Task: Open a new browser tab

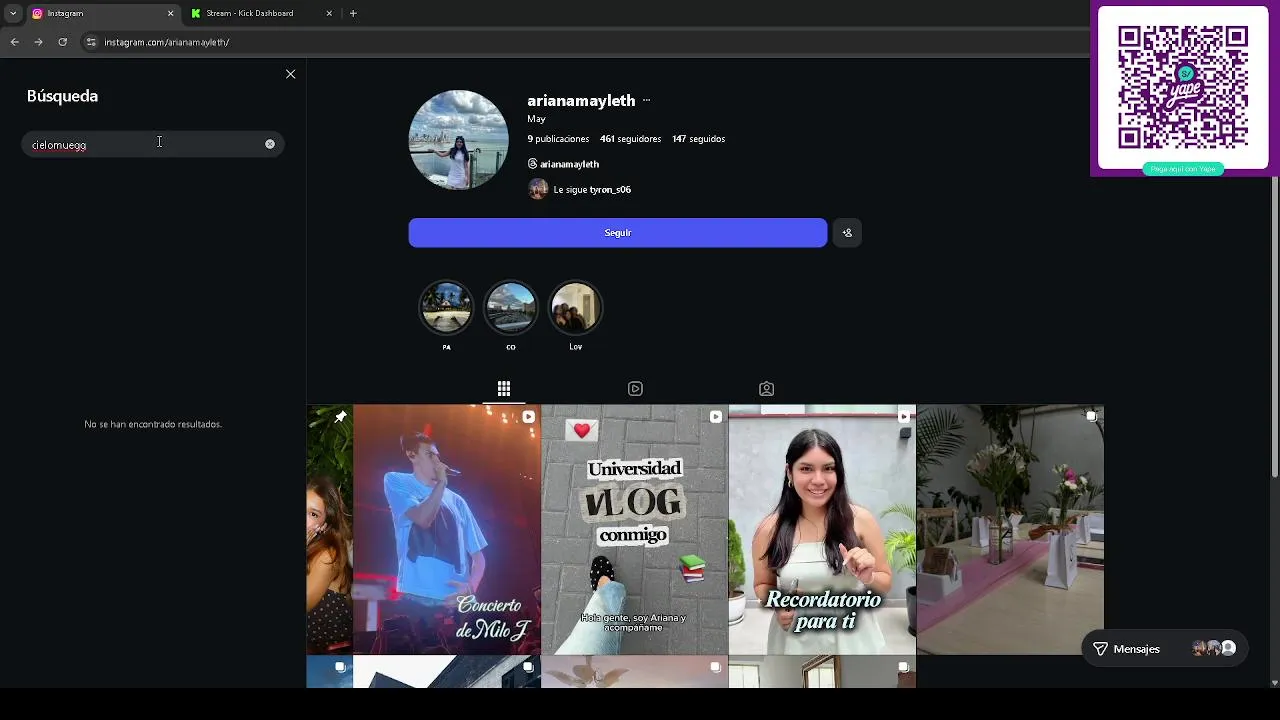Action: pos(353,13)
